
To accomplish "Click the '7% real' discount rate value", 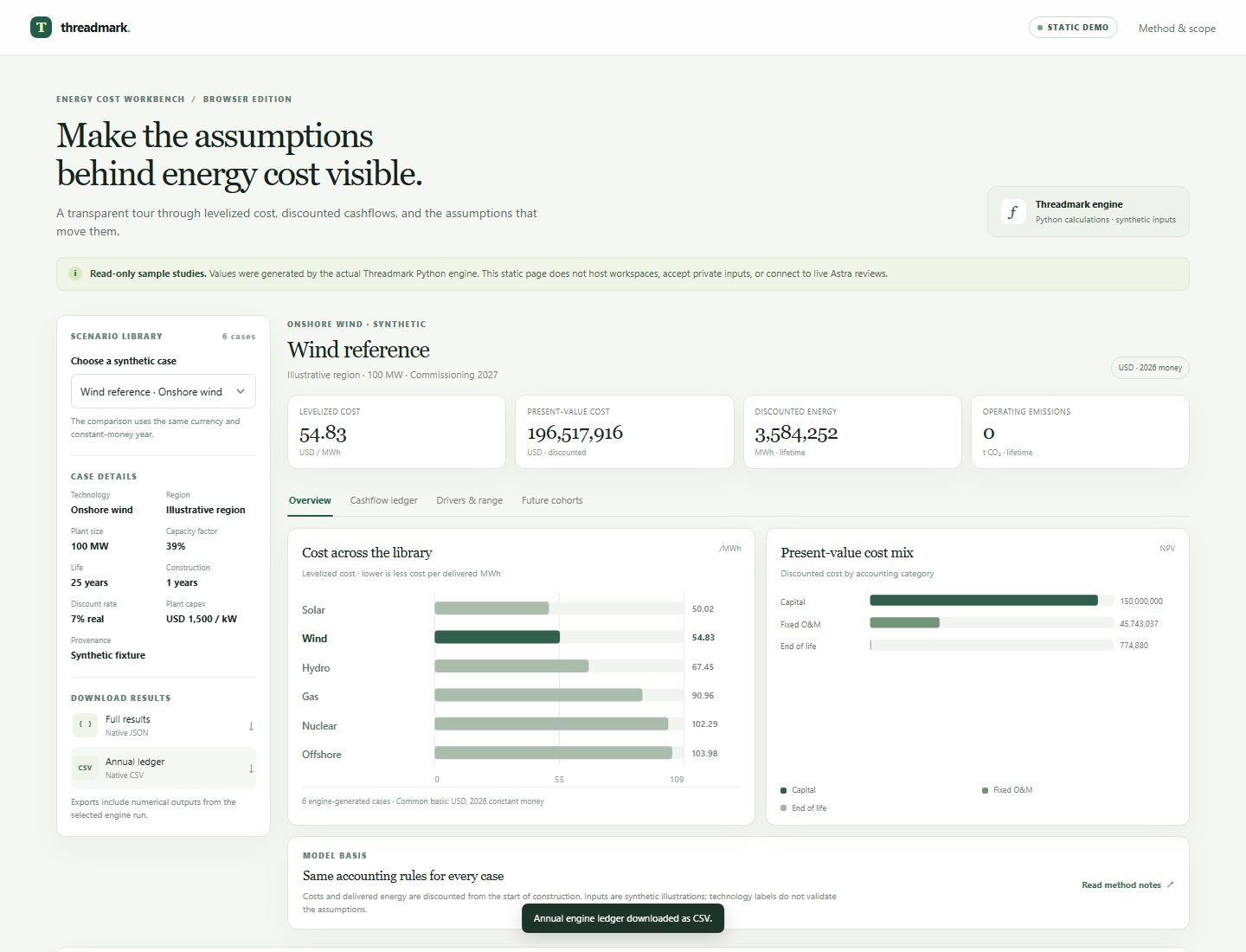I will click(87, 619).
